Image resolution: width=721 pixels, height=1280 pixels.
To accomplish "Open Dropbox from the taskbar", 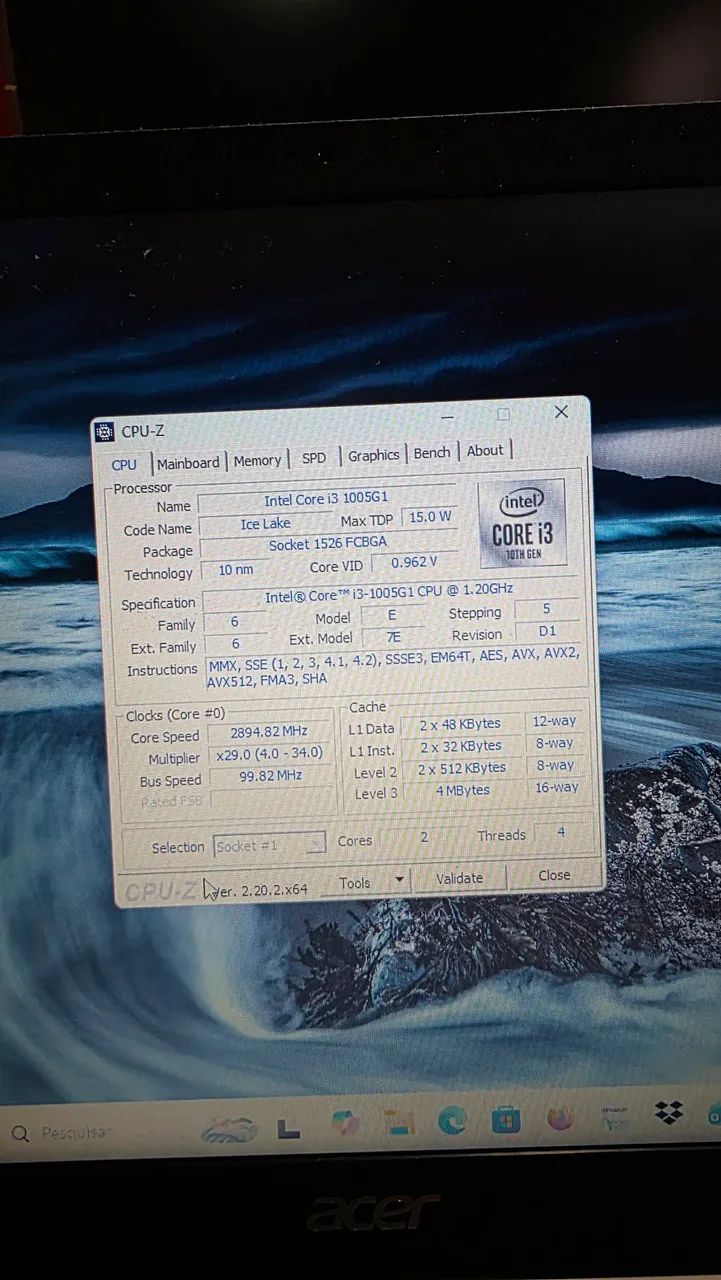I will point(668,1113).
